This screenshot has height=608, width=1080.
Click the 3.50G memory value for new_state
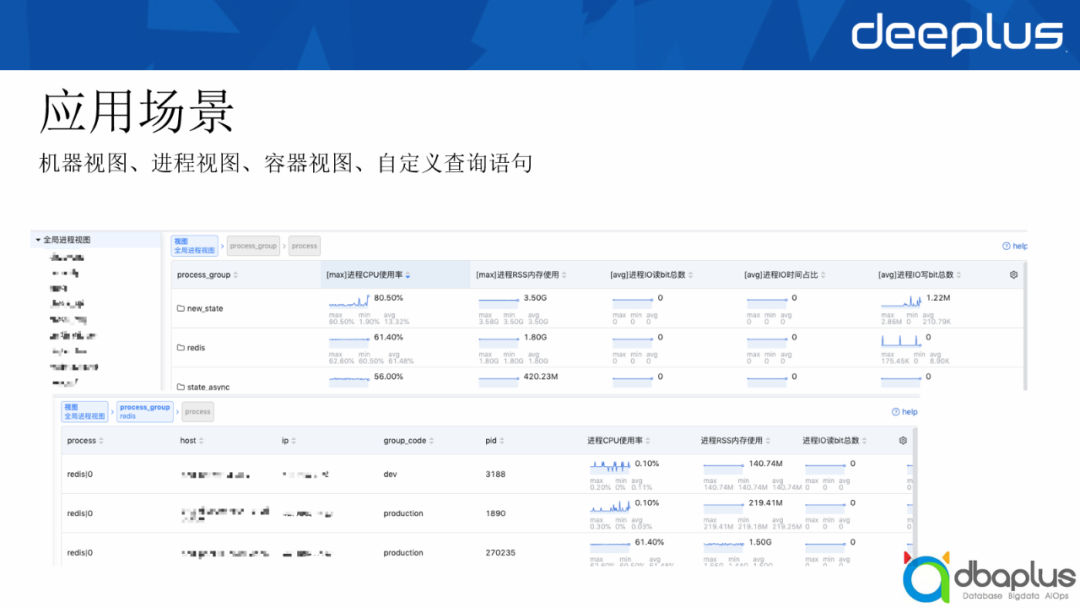pyautogui.click(x=535, y=298)
